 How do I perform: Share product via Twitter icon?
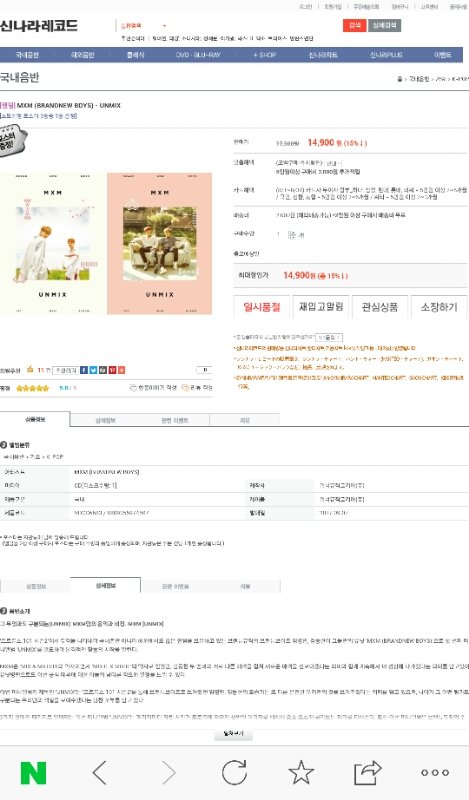[93, 370]
